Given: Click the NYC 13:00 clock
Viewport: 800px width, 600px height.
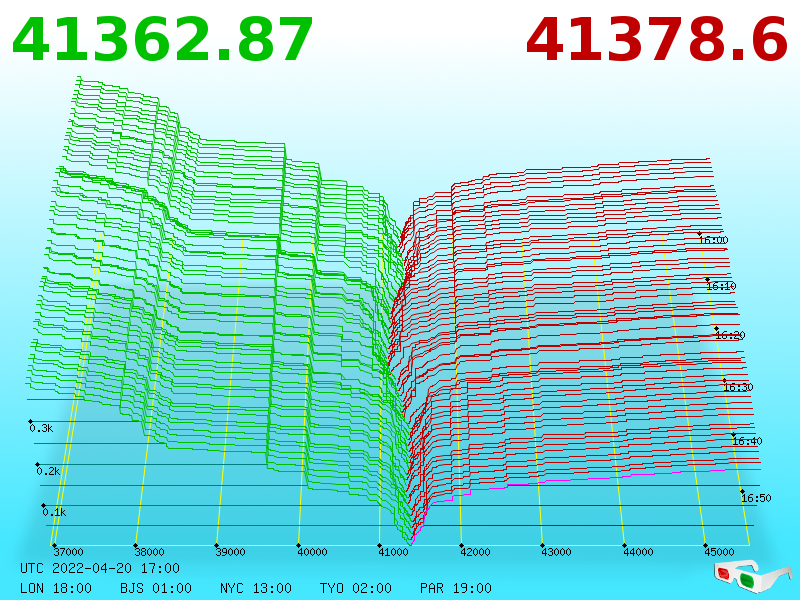Looking at the screenshot, I should 256,588.
